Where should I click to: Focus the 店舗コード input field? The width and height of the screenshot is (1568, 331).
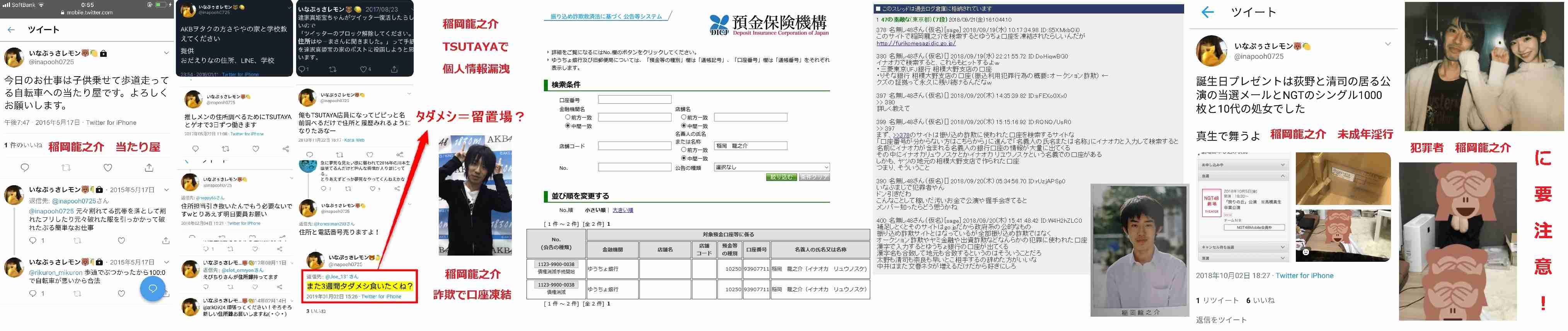tap(634, 146)
